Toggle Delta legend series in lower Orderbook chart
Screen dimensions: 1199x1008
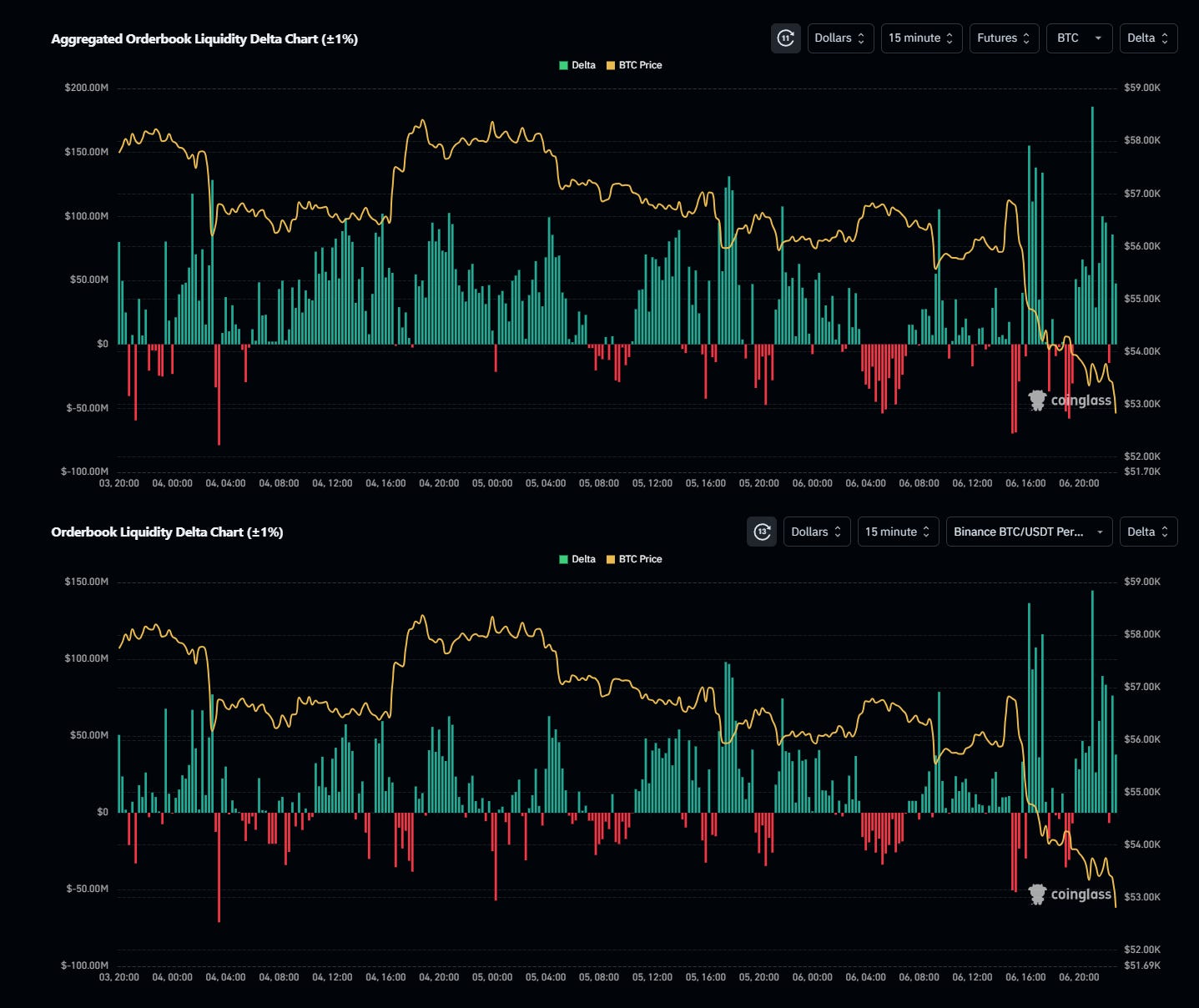tap(577, 559)
